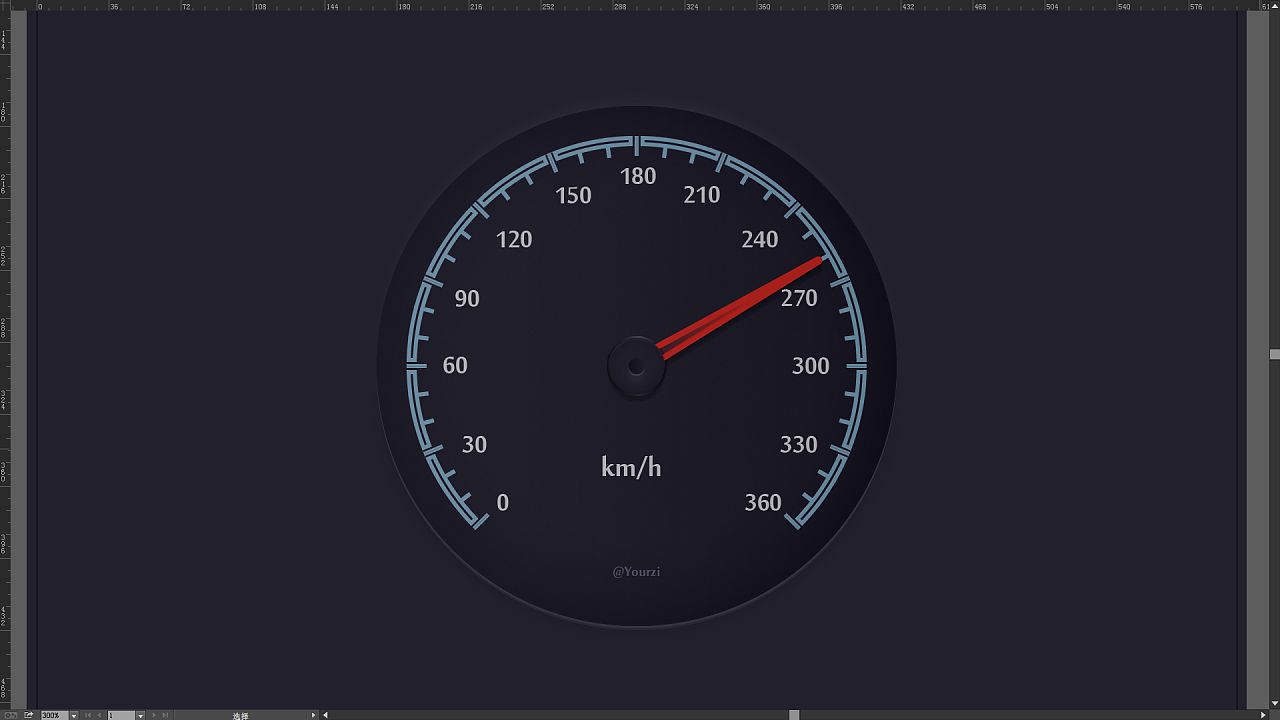
Task: Click the 30 label on the gauge
Action: (x=474, y=445)
